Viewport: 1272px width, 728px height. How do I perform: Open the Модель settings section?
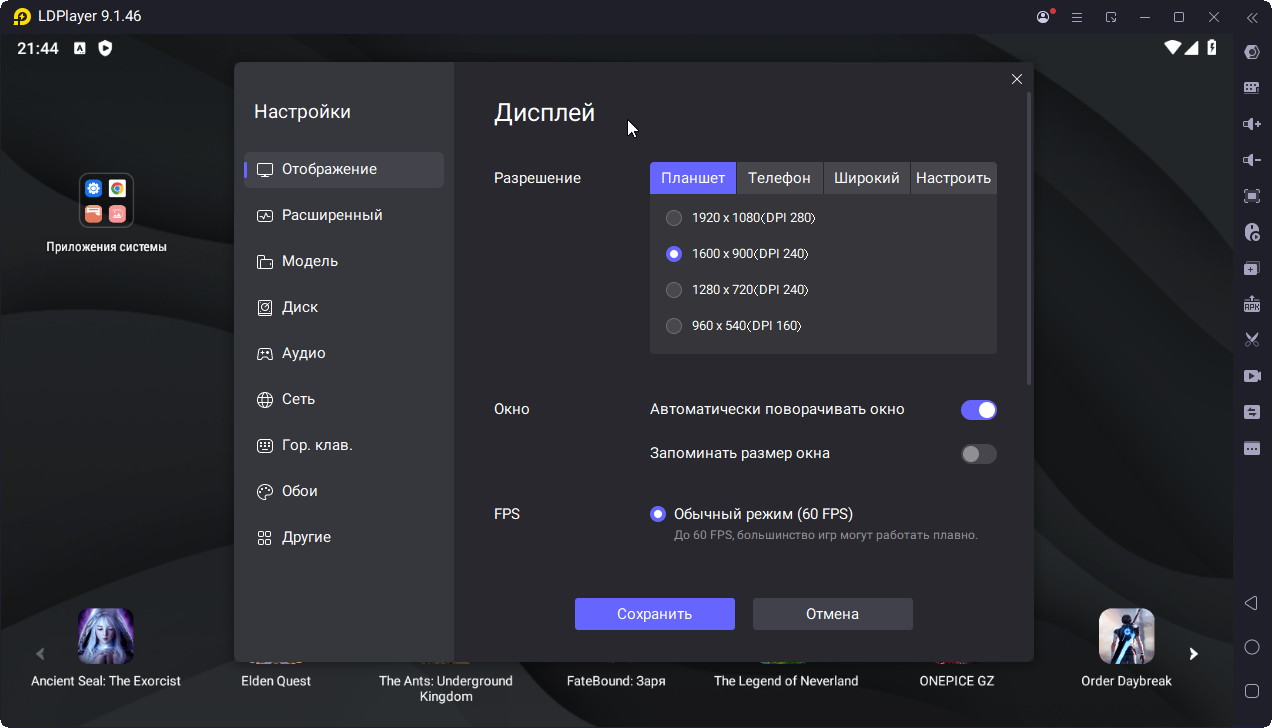[x=344, y=262]
